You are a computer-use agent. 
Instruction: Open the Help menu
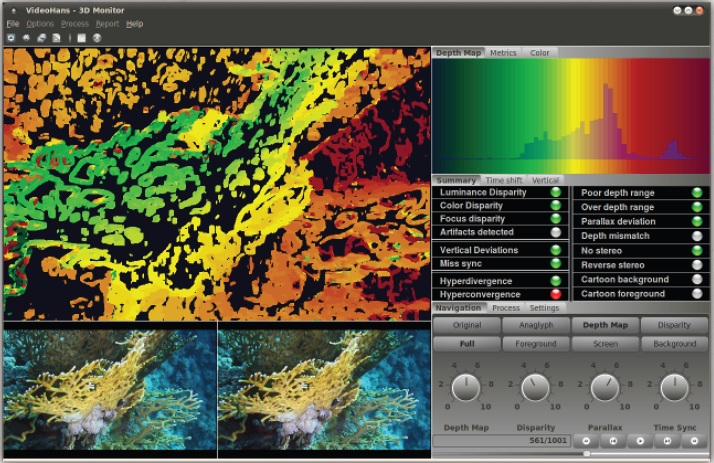click(134, 24)
